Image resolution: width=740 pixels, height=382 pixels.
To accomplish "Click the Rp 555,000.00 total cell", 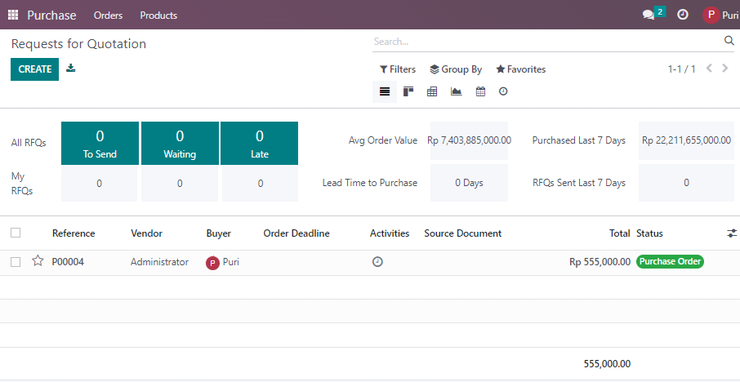I will (600, 262).
